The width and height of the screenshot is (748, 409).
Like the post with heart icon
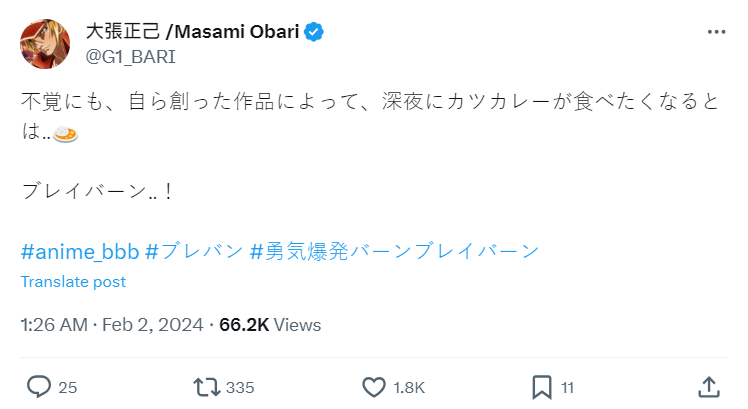click(x=373, y=386)
